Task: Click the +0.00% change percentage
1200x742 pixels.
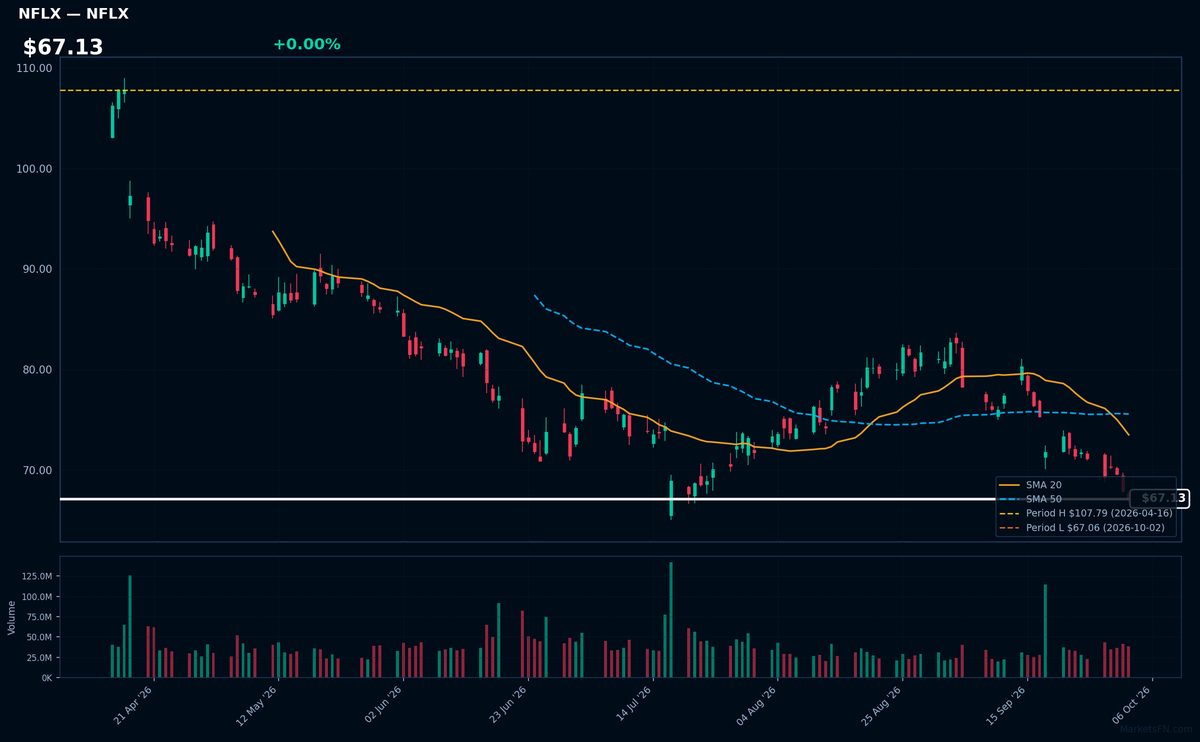Action: (x=306, y=44)
